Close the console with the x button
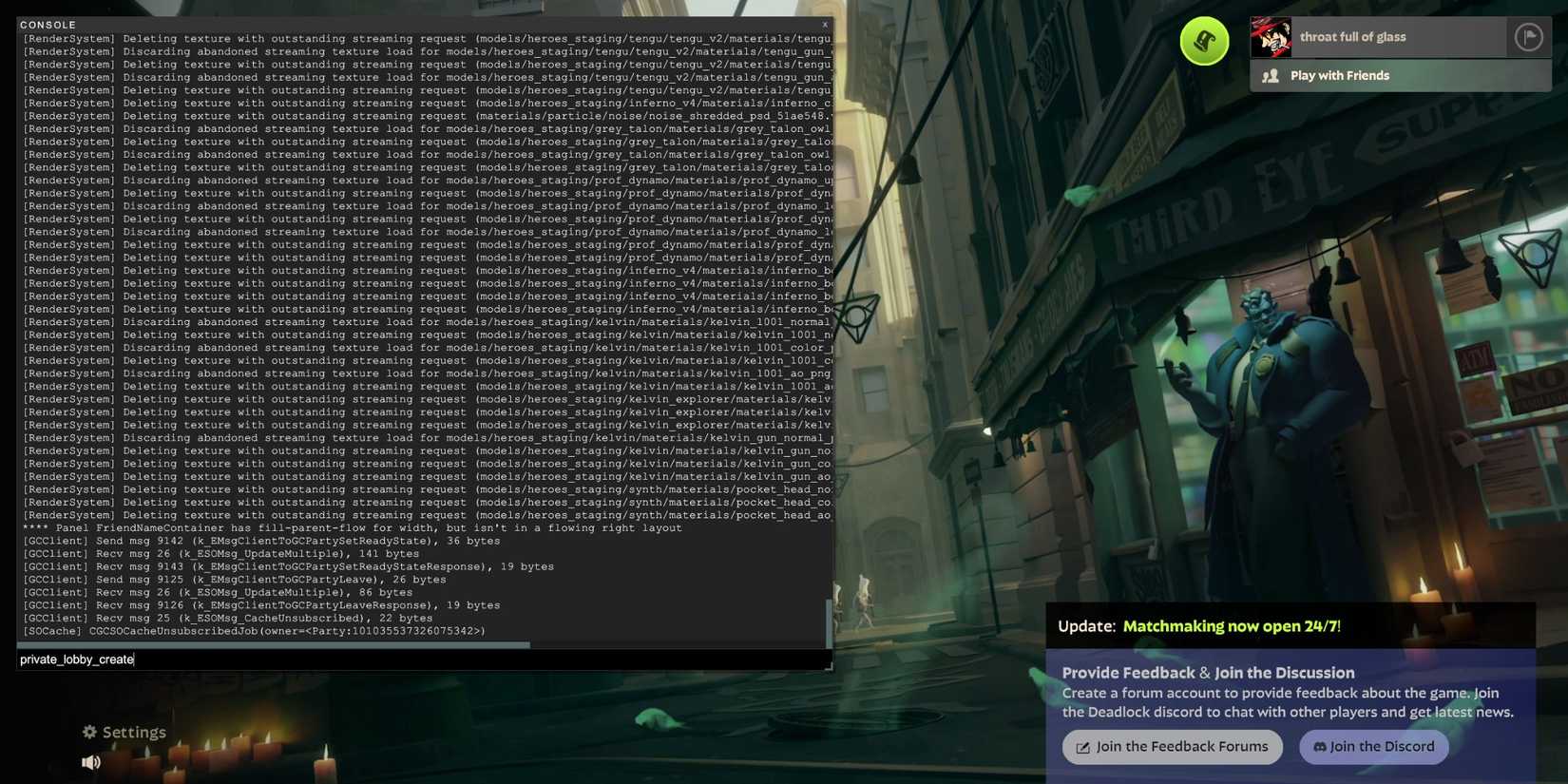The image size is (1568, 784). pos(825,25)
